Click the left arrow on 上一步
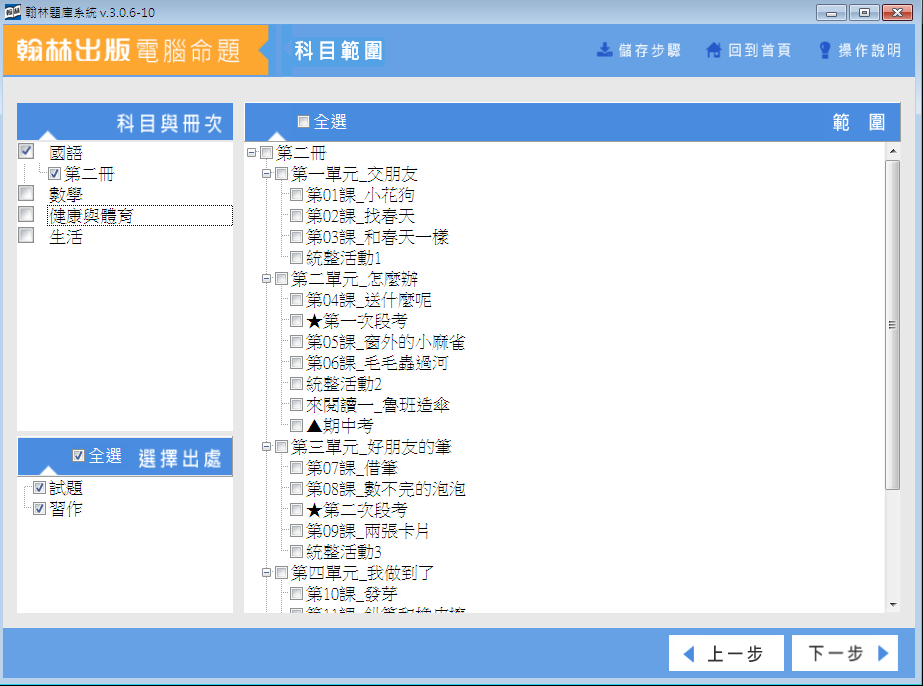This screenshot has width=923, height=686. [x=689, y=654]
